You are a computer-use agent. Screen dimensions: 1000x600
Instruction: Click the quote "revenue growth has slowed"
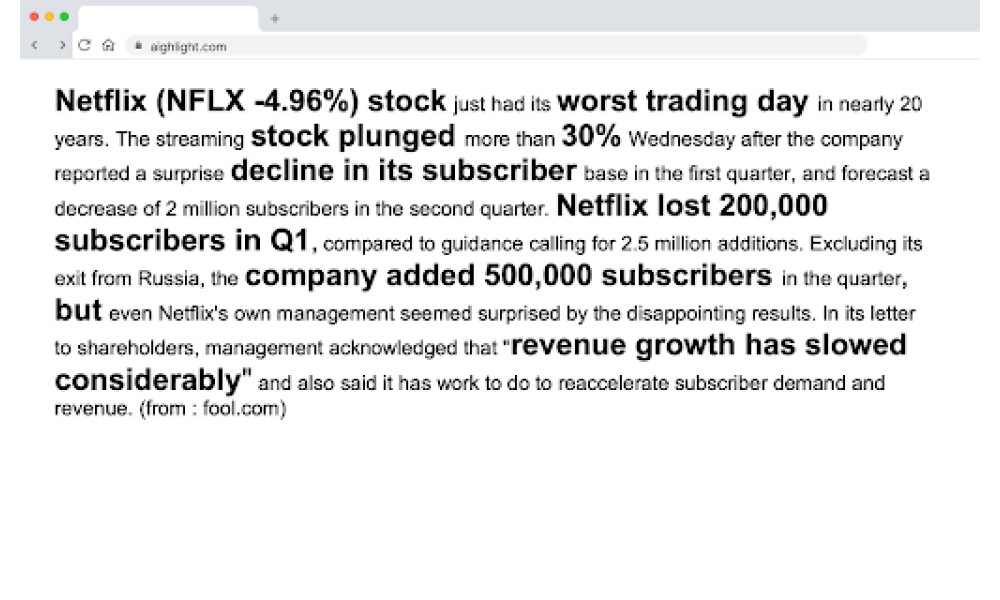point(709,345)
